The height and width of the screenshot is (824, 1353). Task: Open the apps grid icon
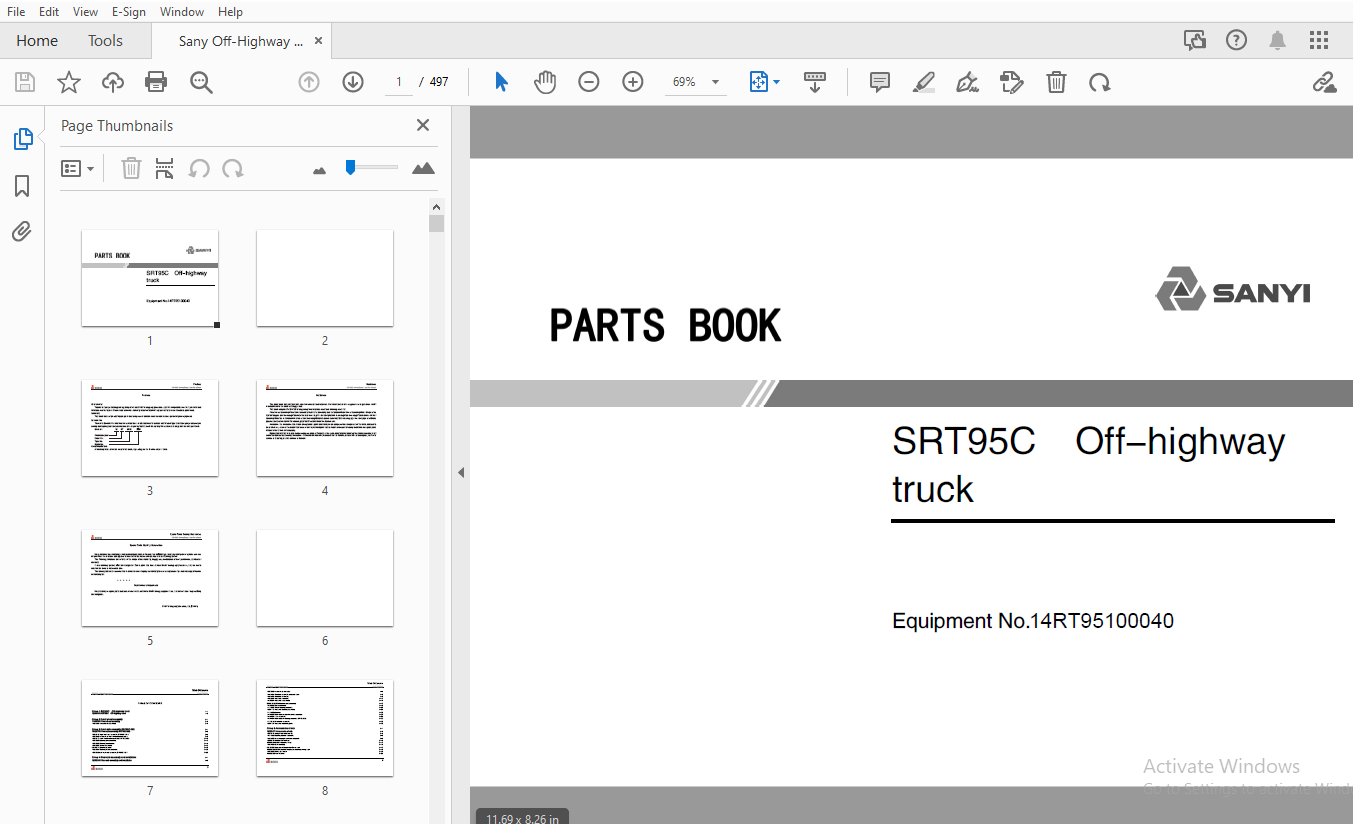1319,40
